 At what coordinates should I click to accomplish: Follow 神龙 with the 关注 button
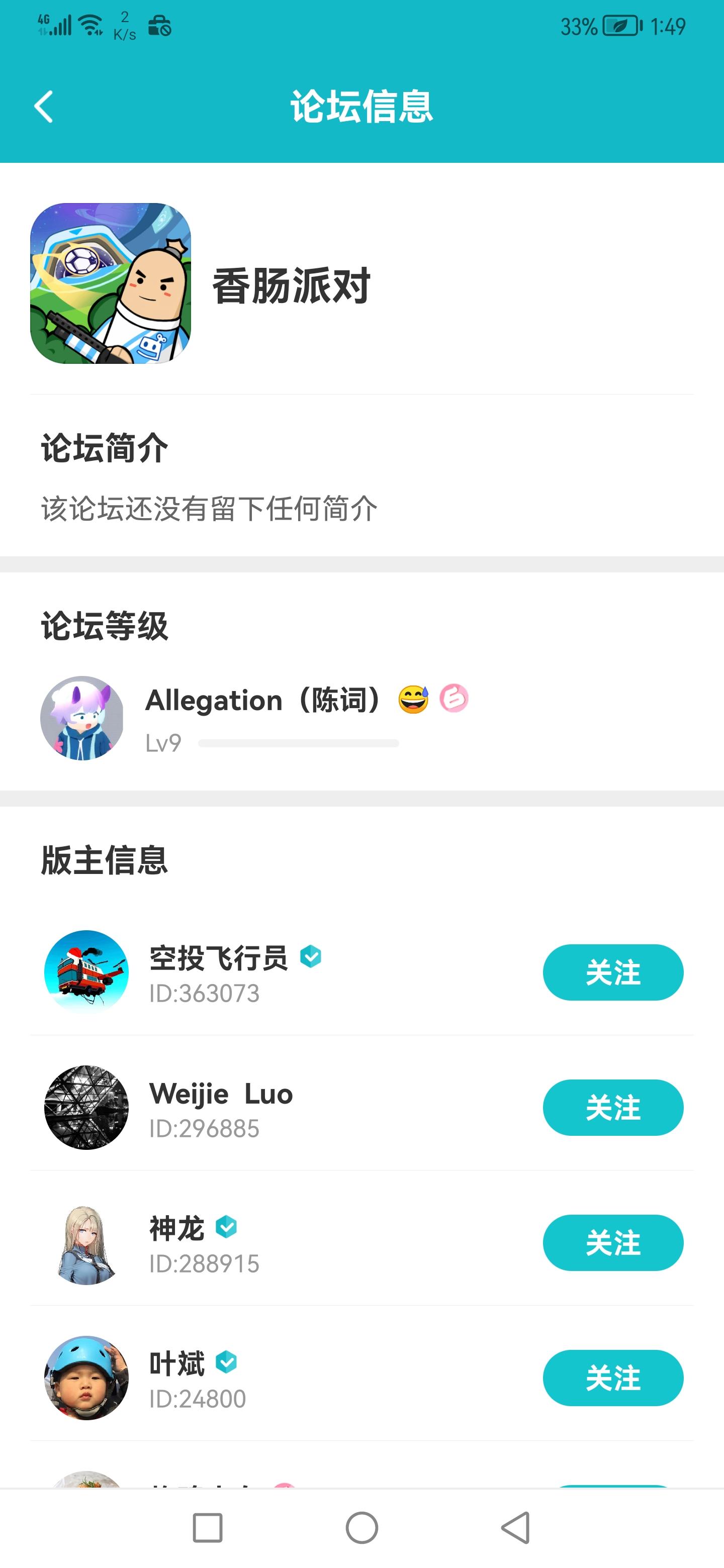612,1242
